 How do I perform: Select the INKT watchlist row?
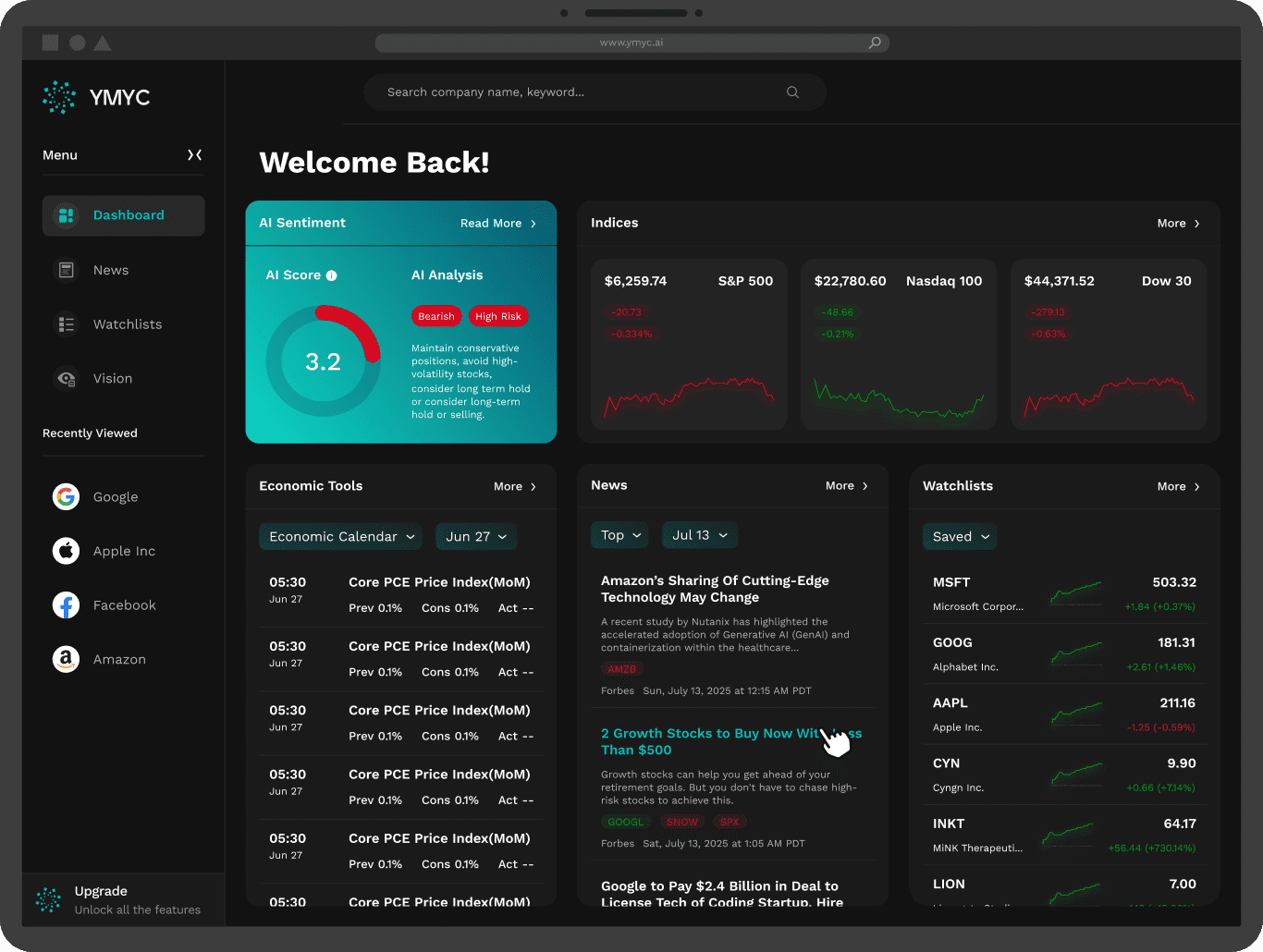(x=1064, y=835)
